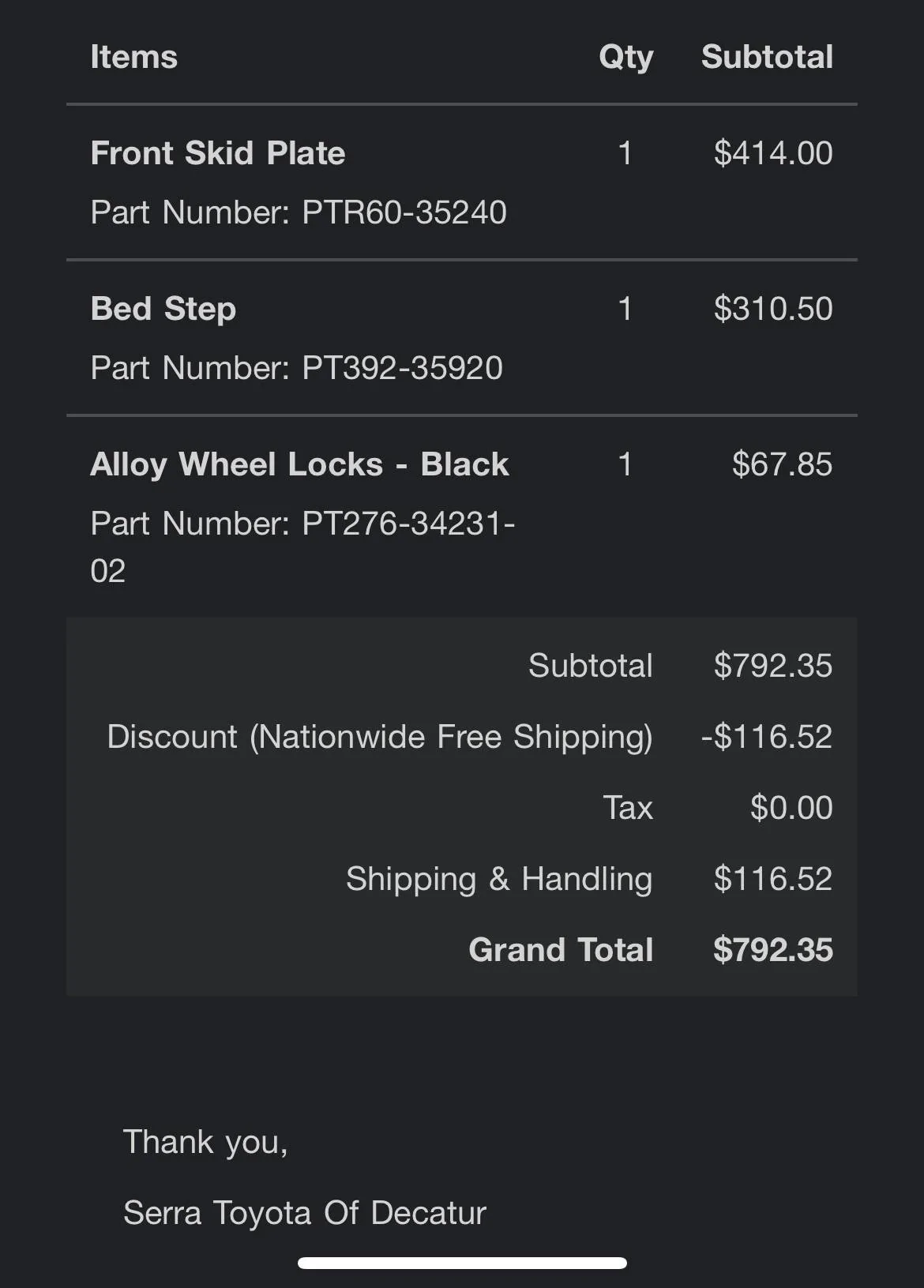Tap part number PT276-34231-02

(x=302, y=524)
